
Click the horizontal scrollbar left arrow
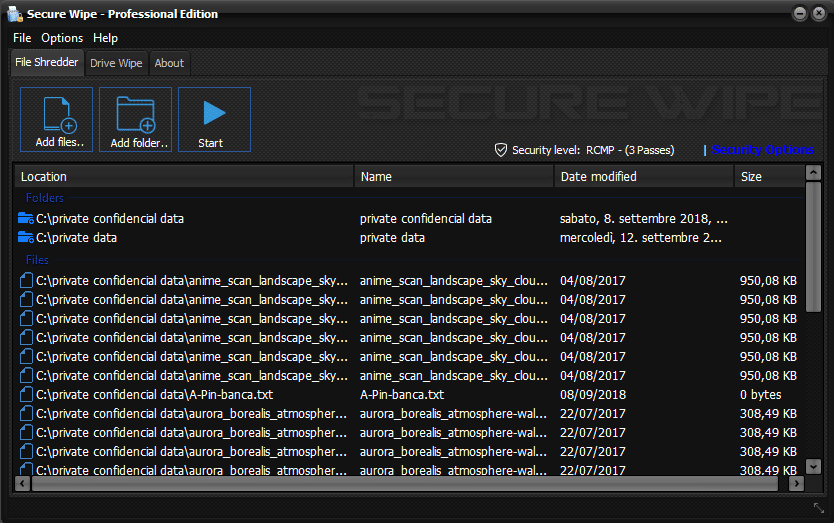coord(22,484)
